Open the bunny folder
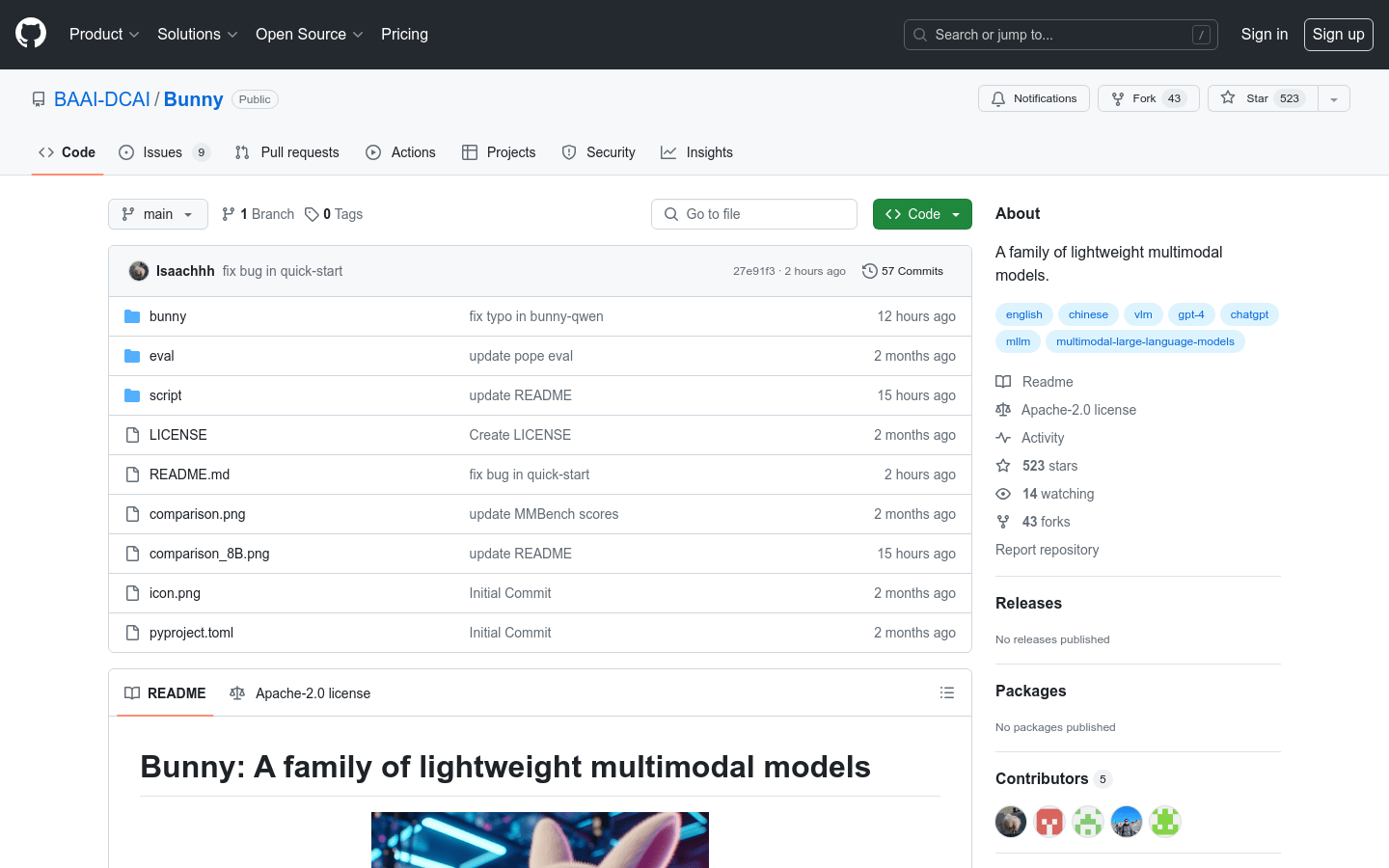The width and height of the screenshot is (1389, 868). coord(168,316)
